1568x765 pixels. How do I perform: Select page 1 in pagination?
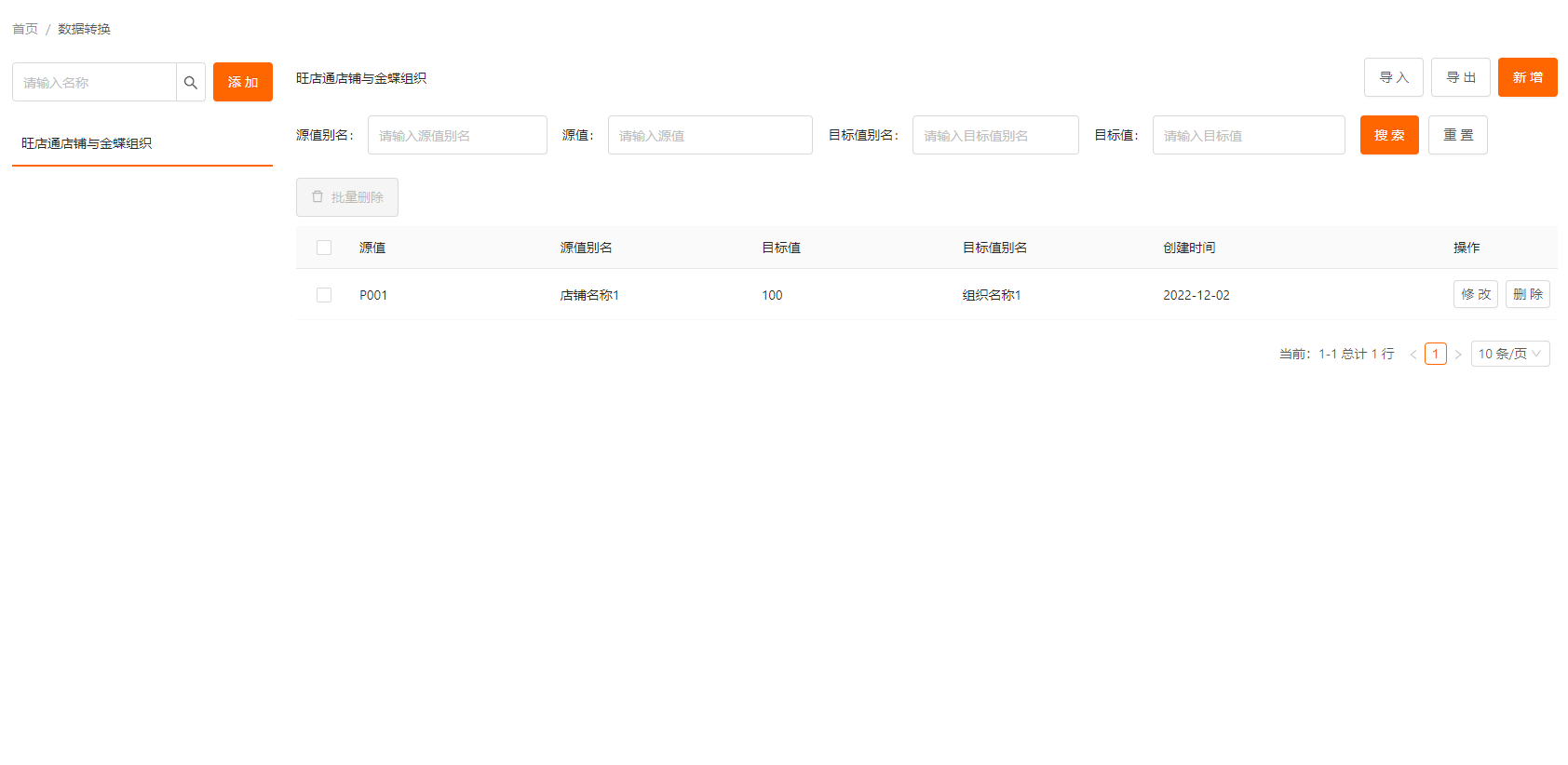click(1435, 354)
